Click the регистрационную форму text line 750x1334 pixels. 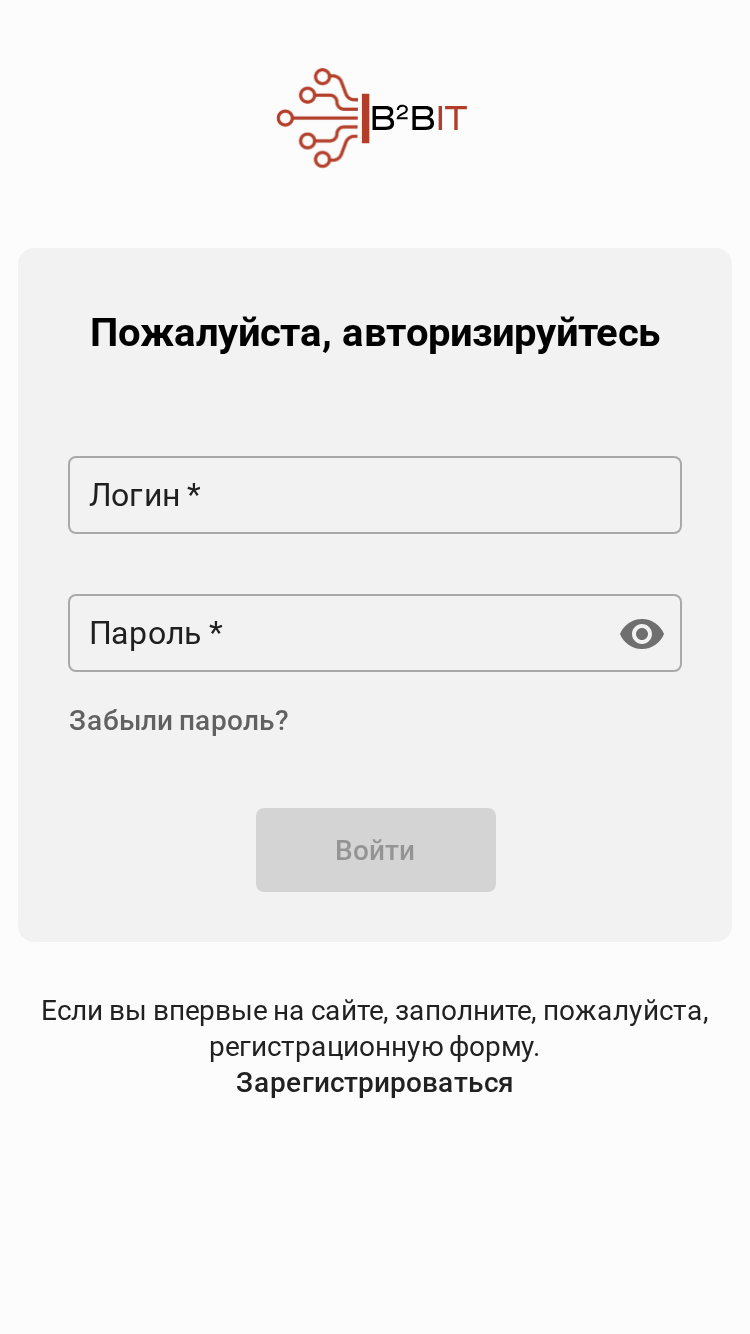point(375,1047)
